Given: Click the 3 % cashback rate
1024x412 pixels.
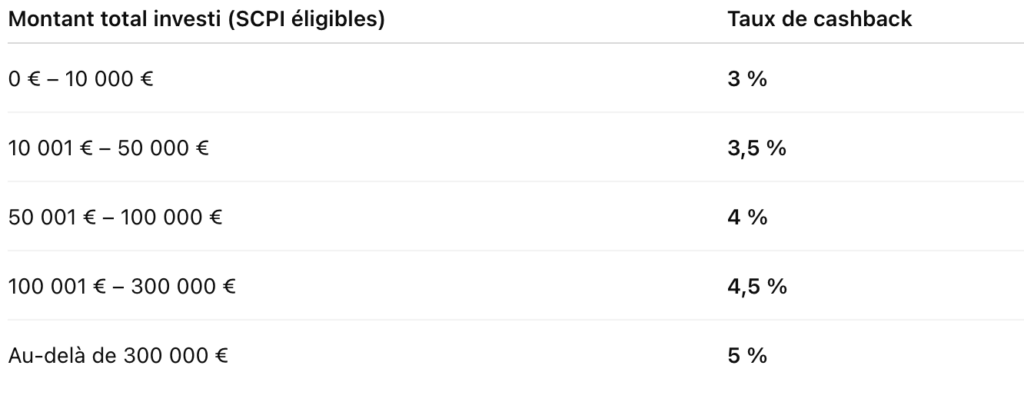Looking at the screenshot, I should point(747,79).
